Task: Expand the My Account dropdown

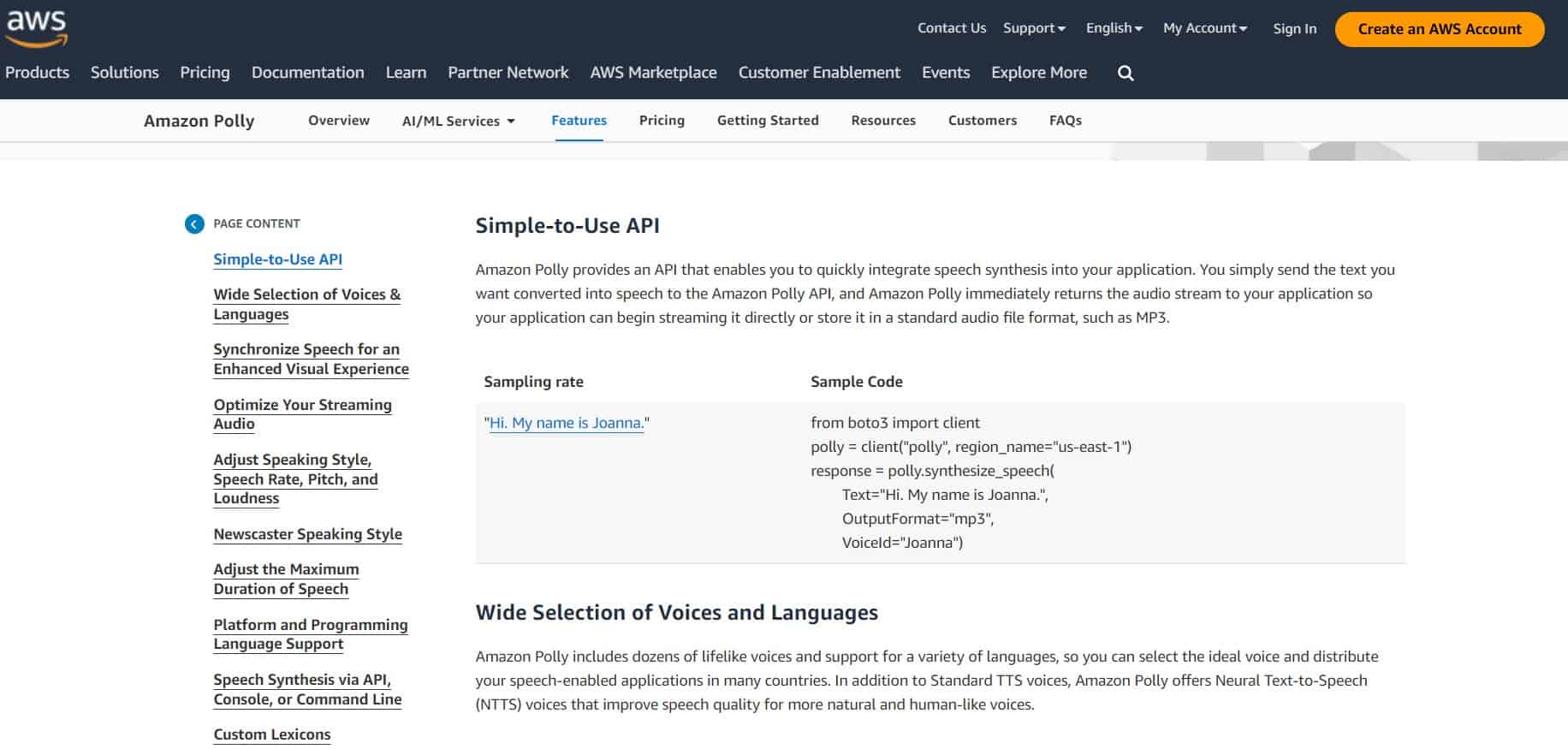Action: [1205, 28]
